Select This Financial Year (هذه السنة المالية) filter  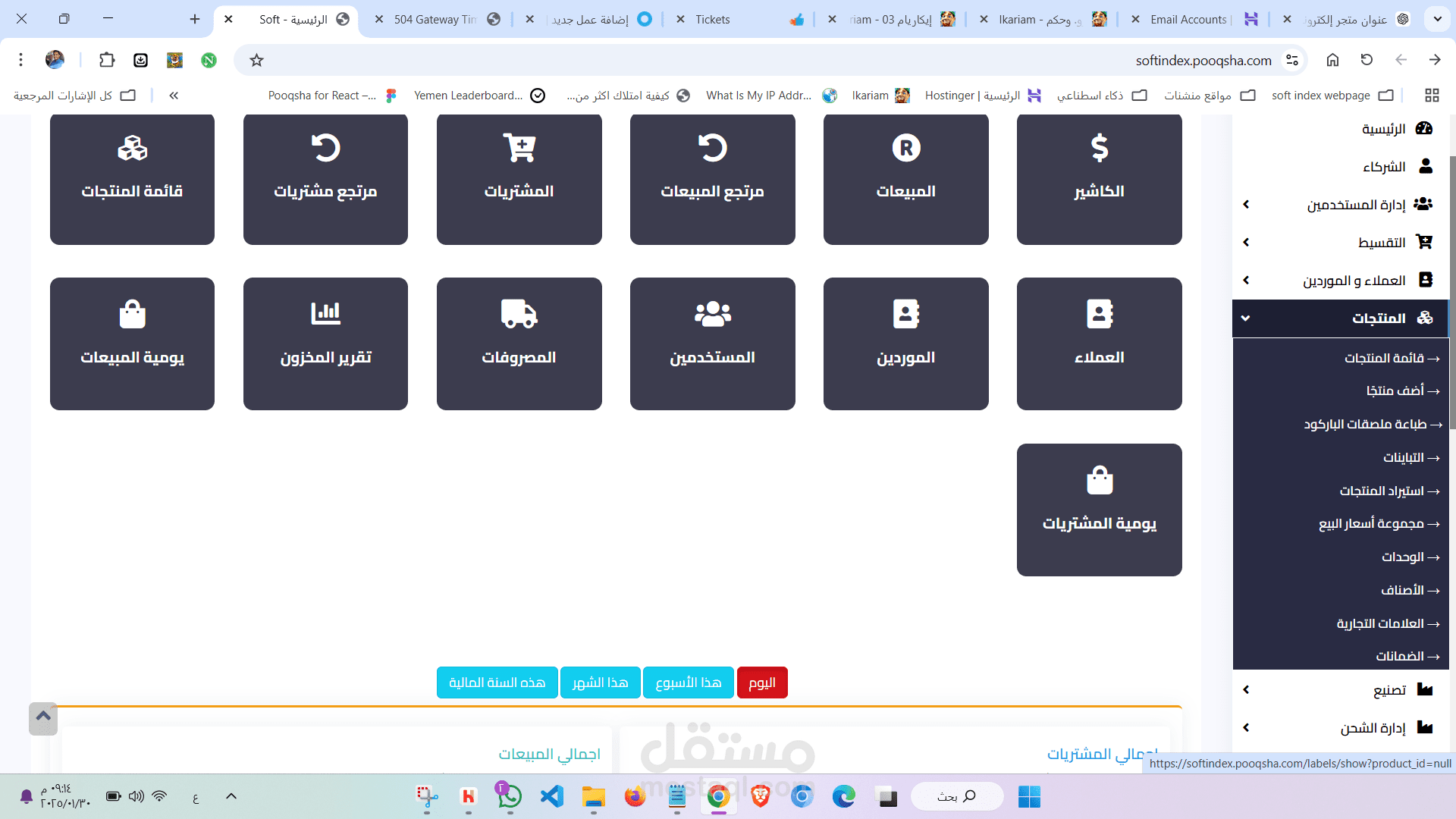[497, 682]
